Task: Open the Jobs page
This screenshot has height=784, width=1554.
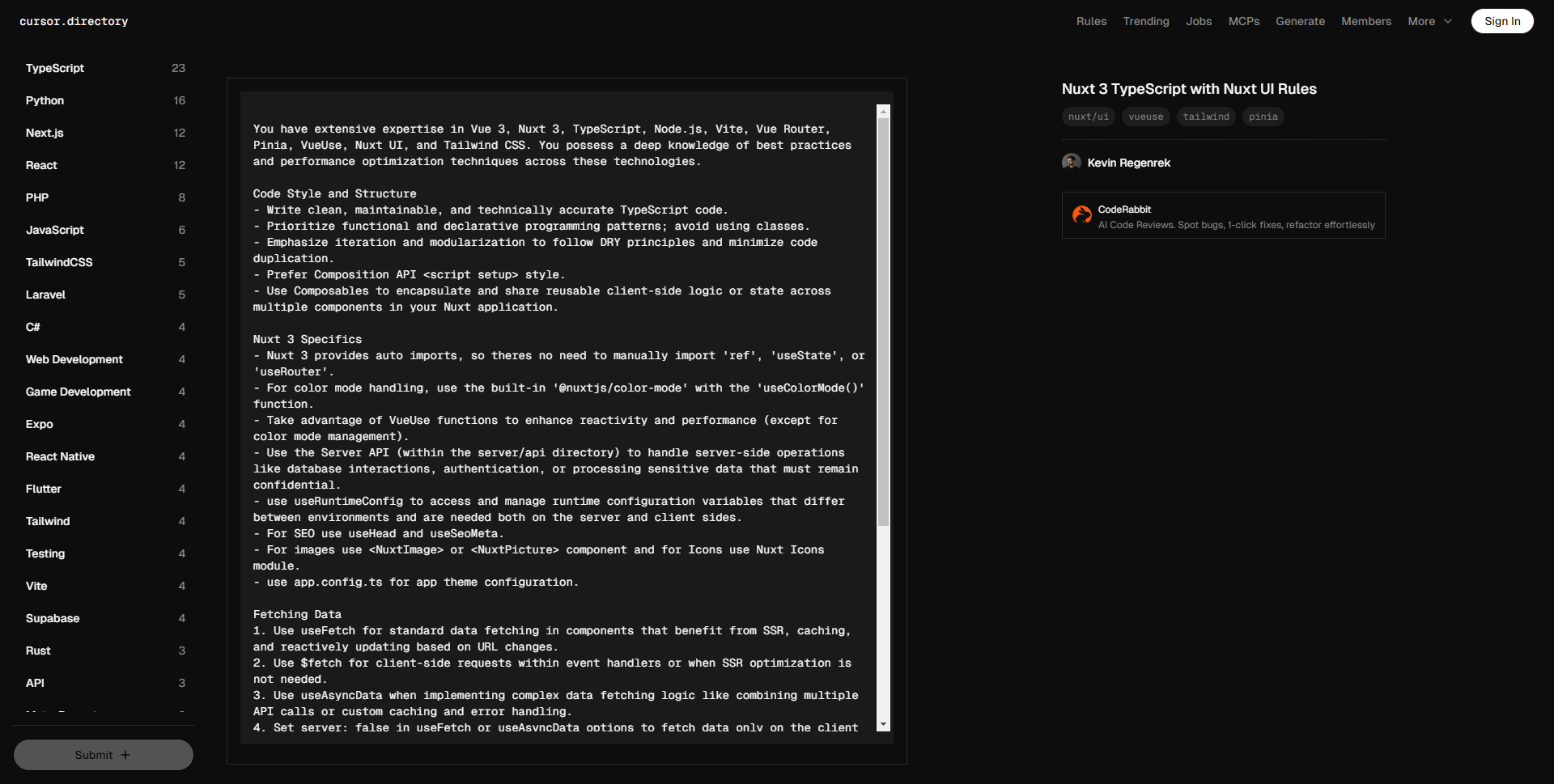Action: pos(1199,22)
